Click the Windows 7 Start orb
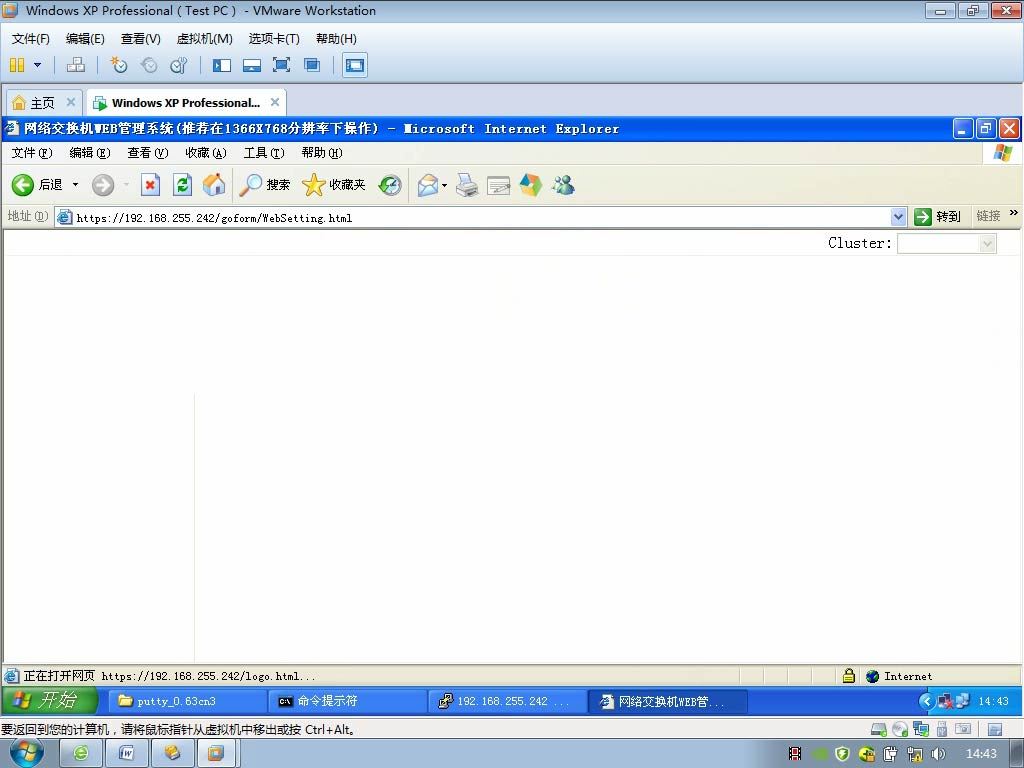1024x768 pixels. click(x=27, y=753)
